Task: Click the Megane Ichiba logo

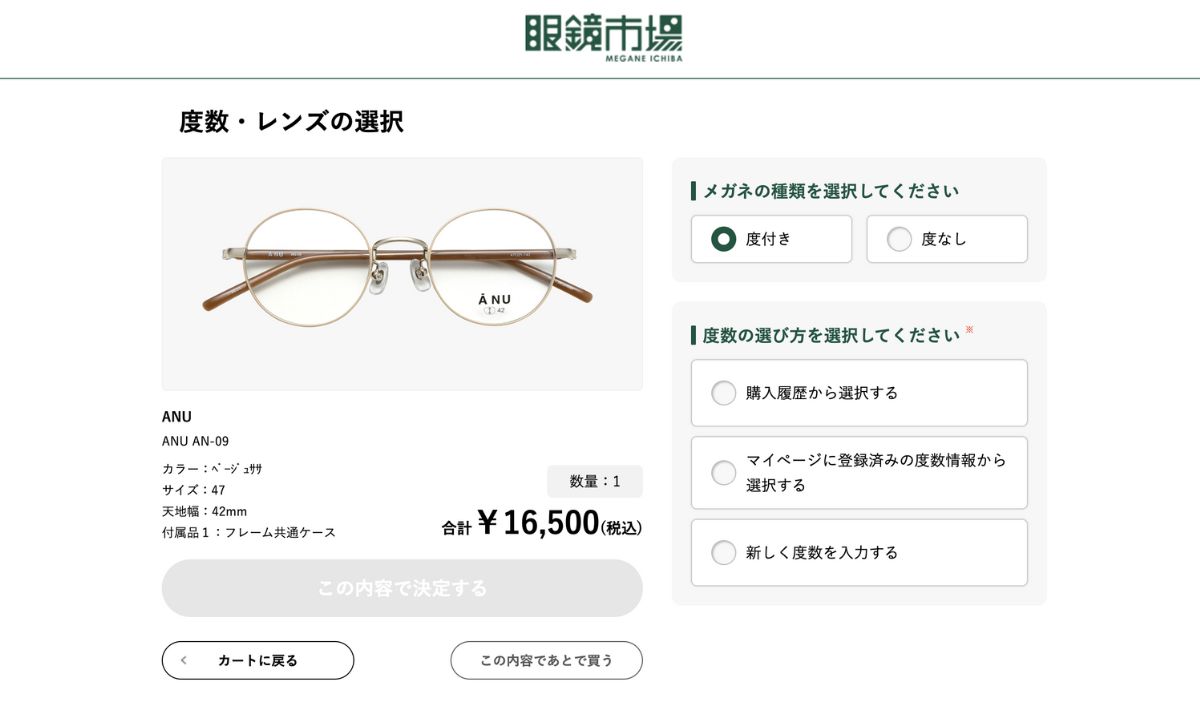Action: tap(603, 38)
